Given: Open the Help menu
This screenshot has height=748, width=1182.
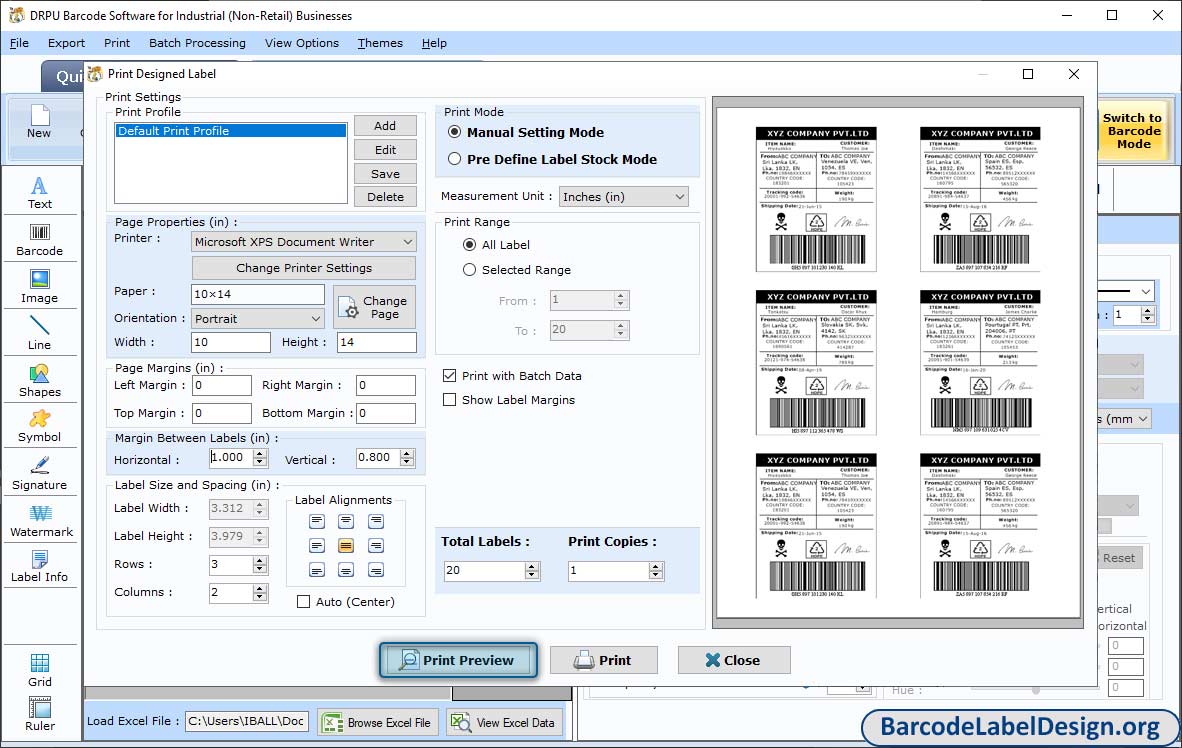Looking at the screenshot, I should (434, 43).
